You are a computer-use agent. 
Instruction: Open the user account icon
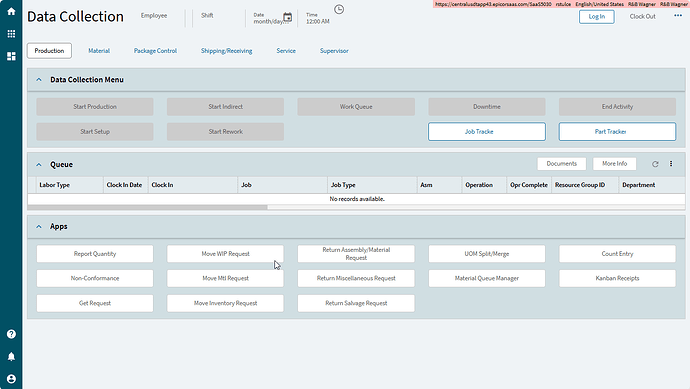[11, 379]
